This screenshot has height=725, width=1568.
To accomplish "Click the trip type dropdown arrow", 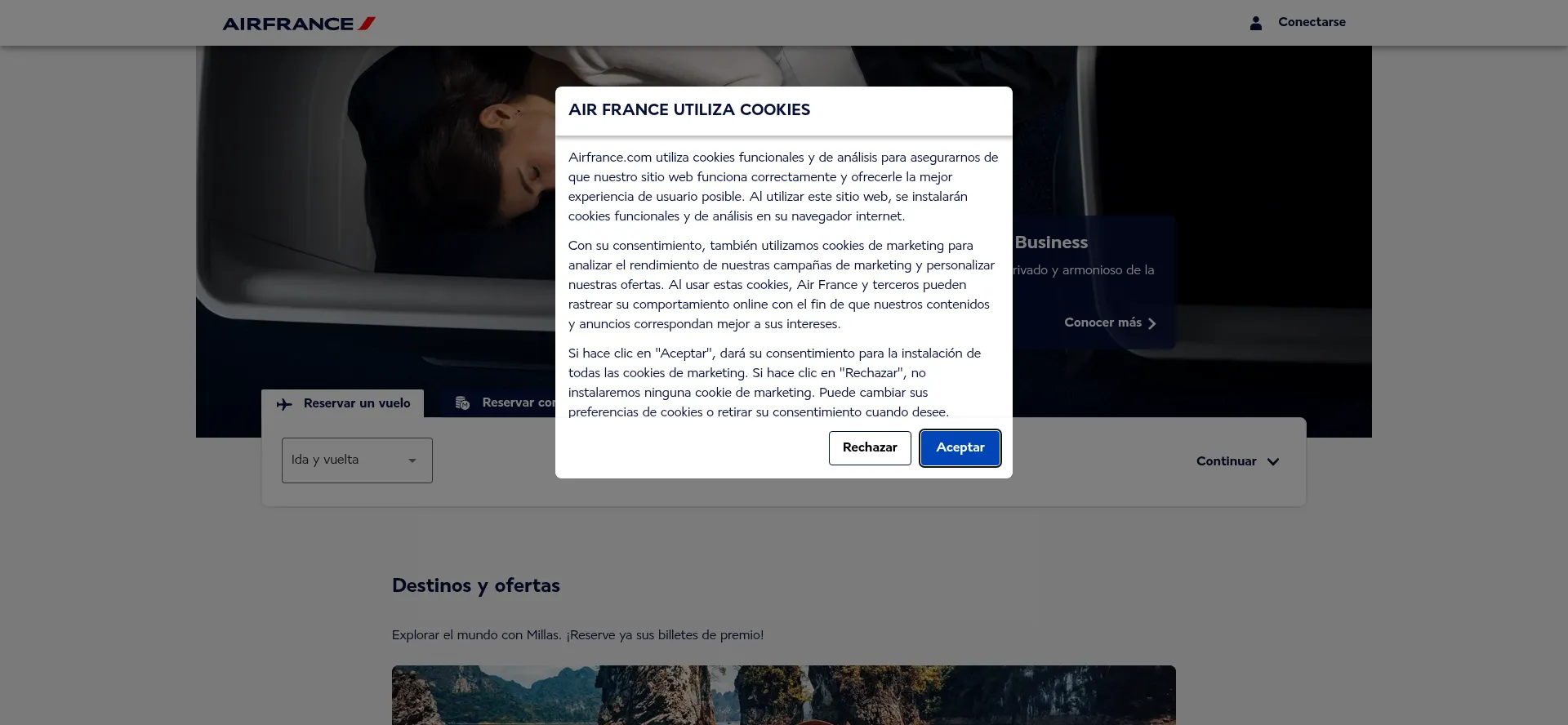I will pos(412,460).
